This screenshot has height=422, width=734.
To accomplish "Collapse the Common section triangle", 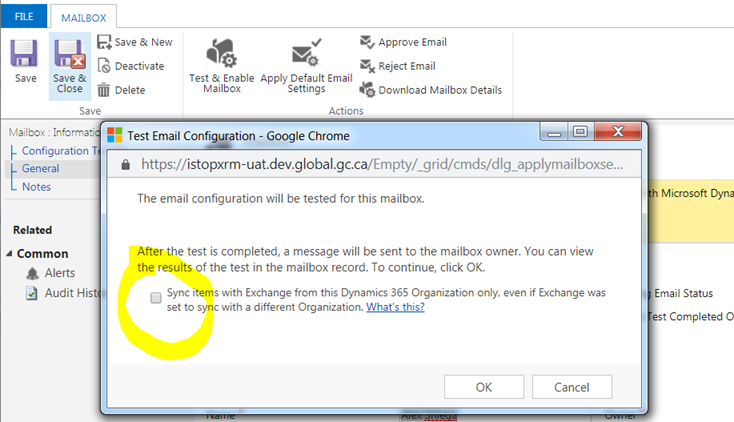I will click(x=9, y=253).
